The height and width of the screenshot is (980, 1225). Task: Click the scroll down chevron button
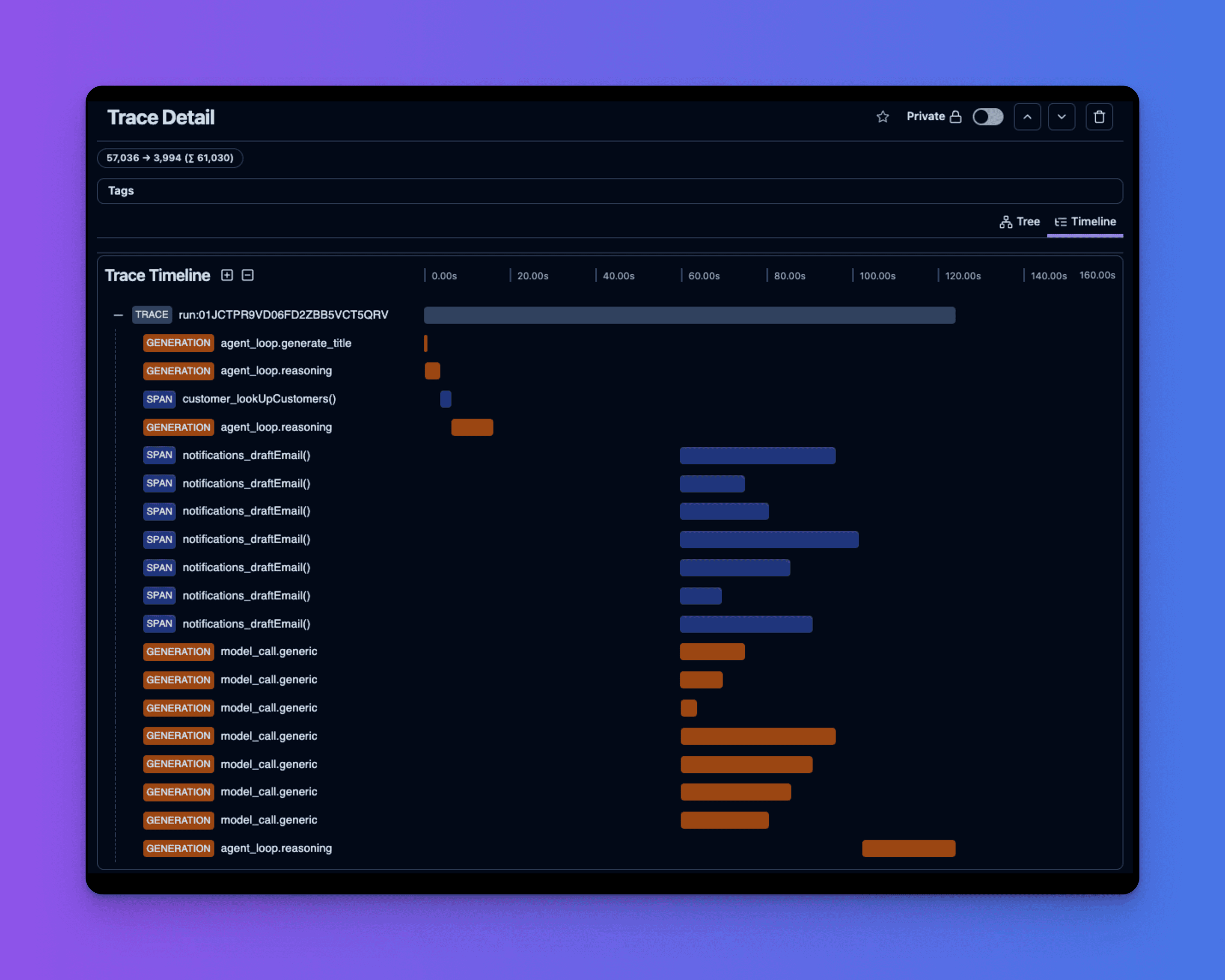click(1062, 117)
